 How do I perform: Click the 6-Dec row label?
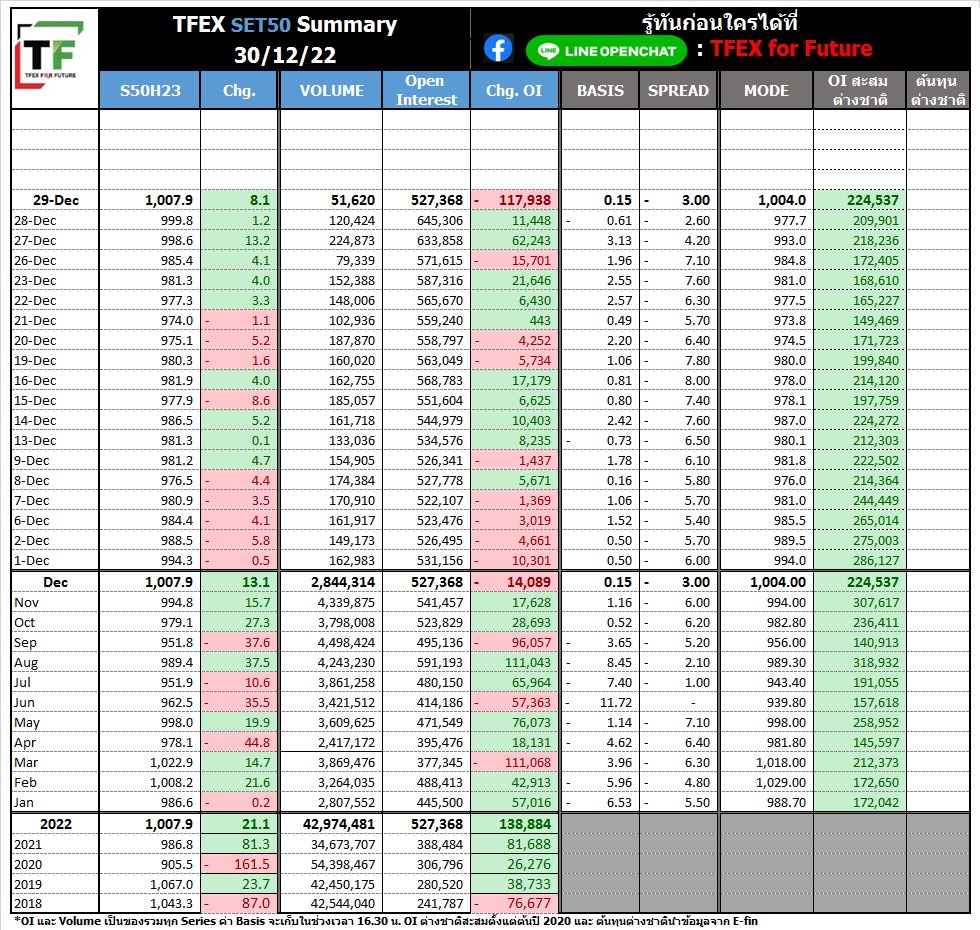coord(32,521)
